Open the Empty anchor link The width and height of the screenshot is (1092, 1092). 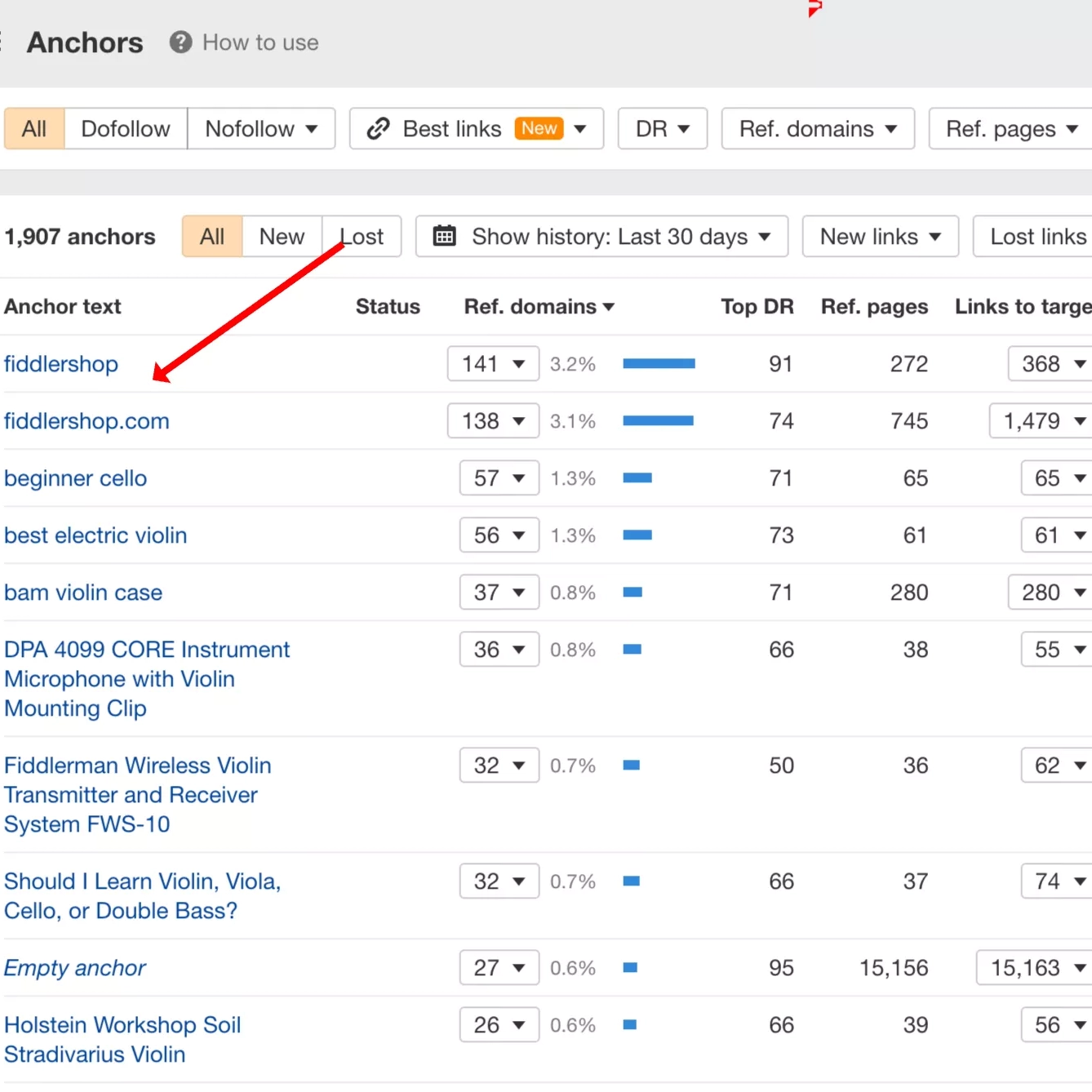click(x=75, y=968)
